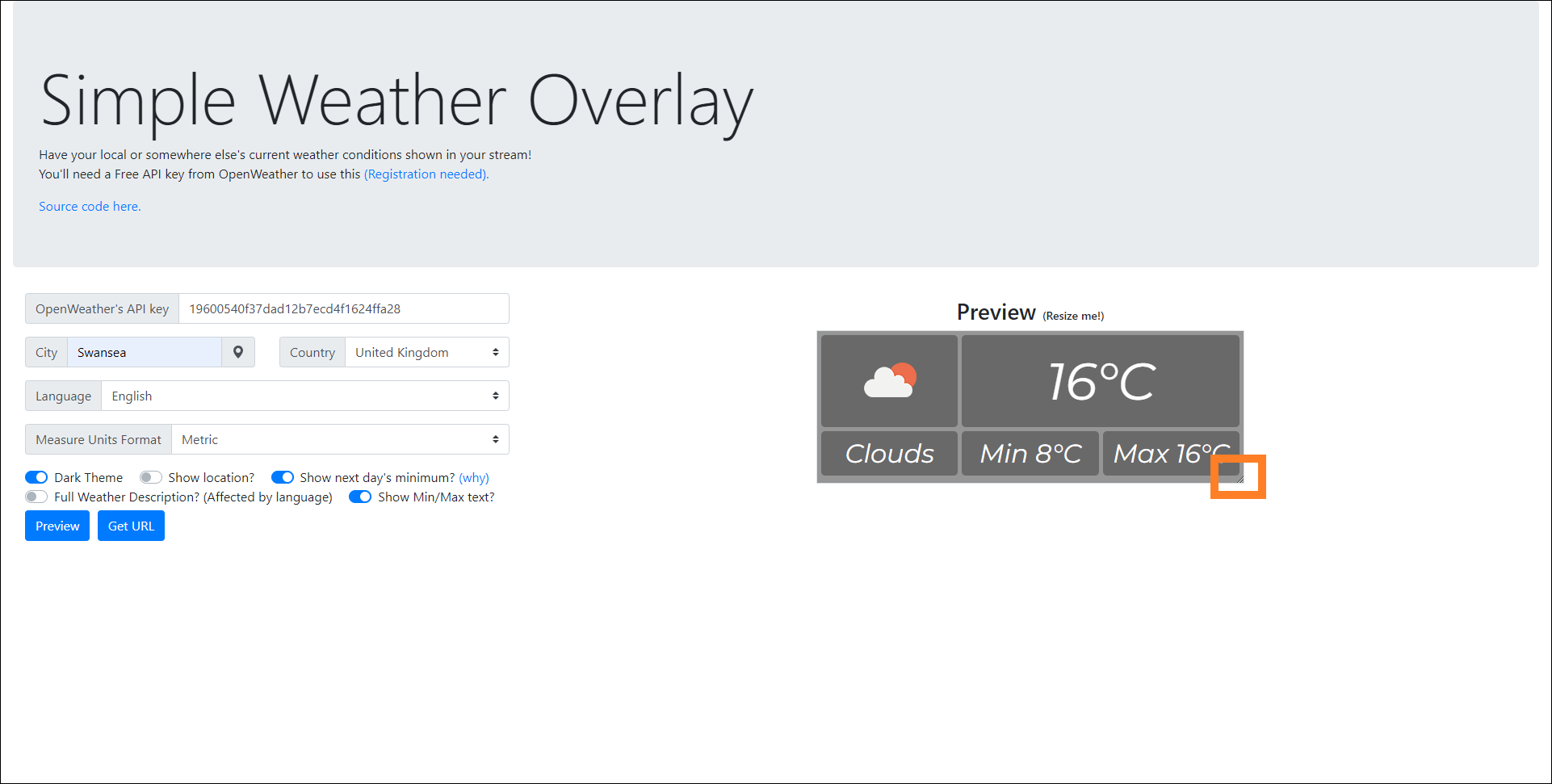The image size is (1552, 784).
Task: Enable the Show location switch
Action: (x=151, y=477)
